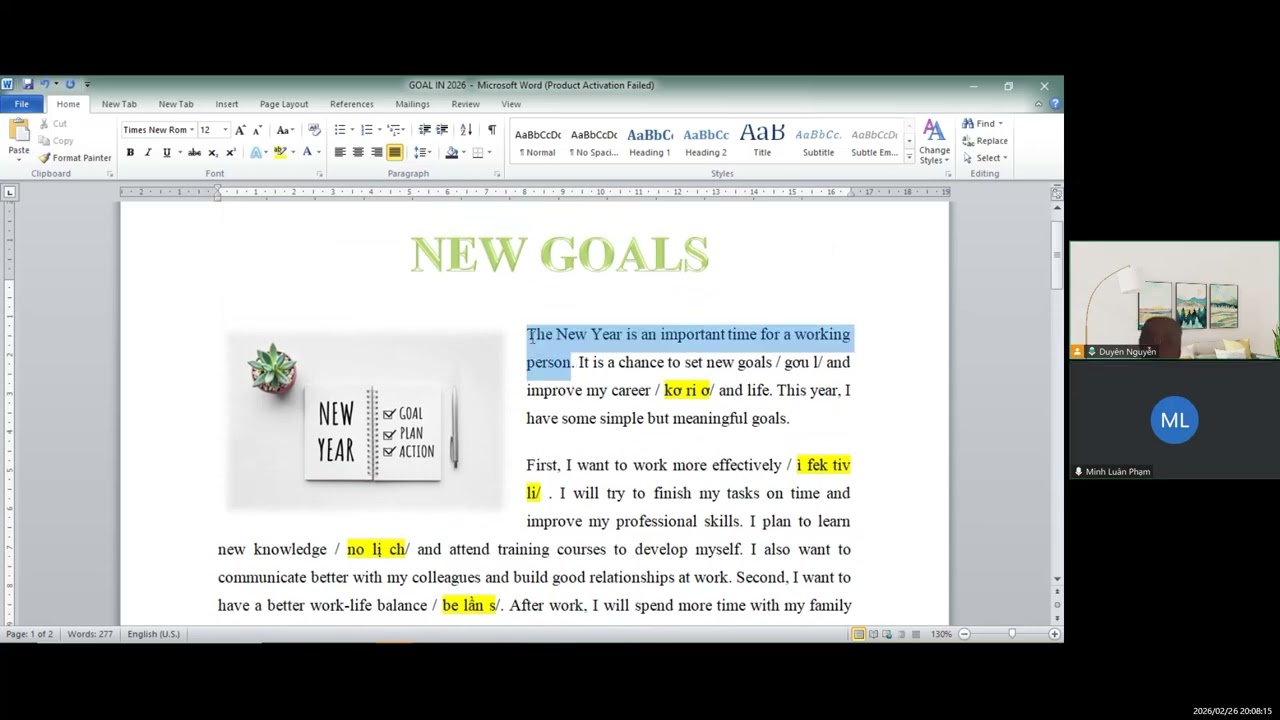
Task: Click the New Year notebook image
Action: pos(365,421)
